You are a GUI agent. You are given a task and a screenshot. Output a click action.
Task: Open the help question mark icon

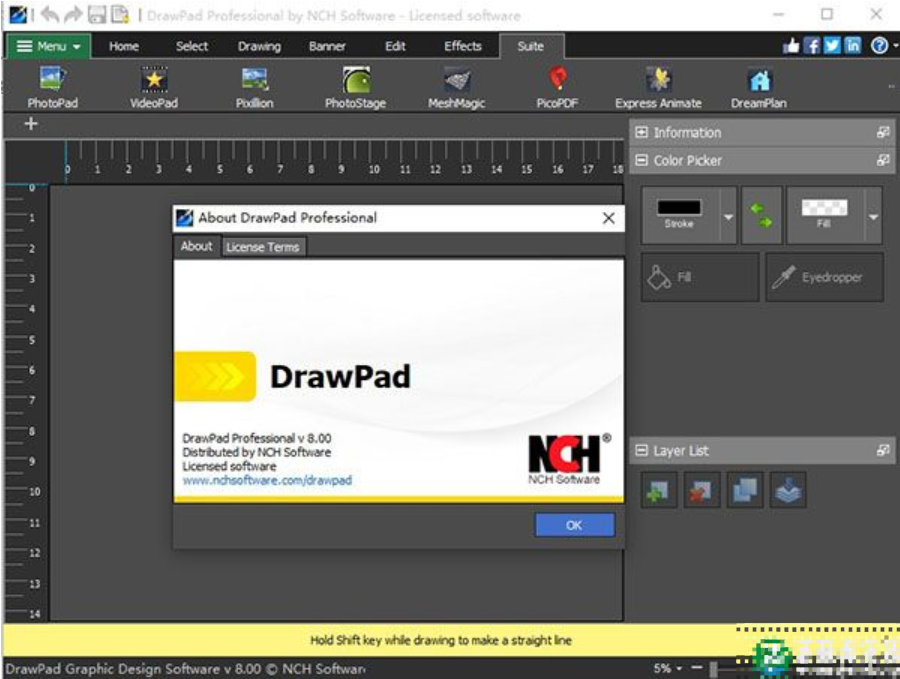[879, 46]
